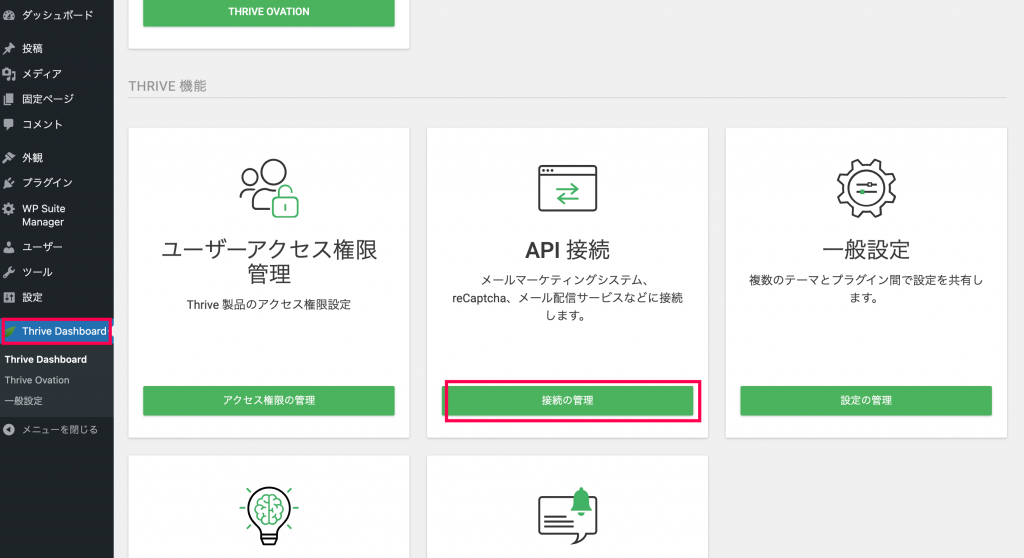Click the settings sliders icon beside 設定
1024x558 pixels.
(x=8, y=297)
